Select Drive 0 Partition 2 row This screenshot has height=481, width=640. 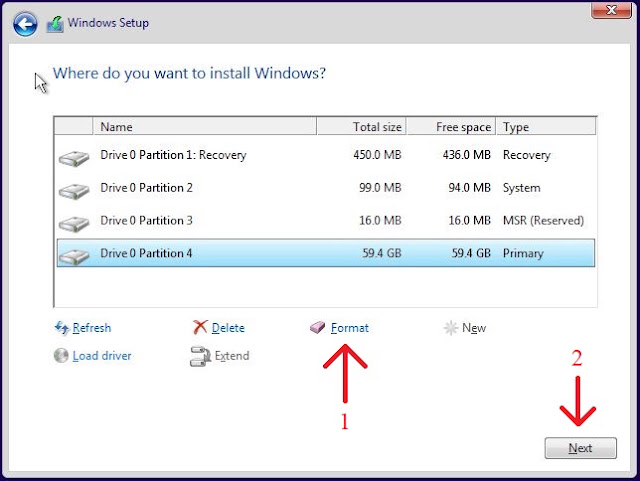pyautogui.click(x=326, y=188)
